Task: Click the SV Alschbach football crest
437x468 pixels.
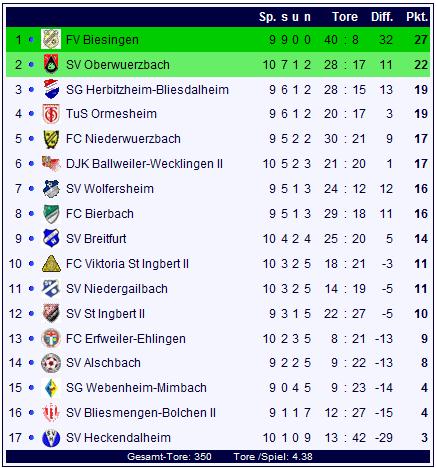Action: tap(51, 363)
